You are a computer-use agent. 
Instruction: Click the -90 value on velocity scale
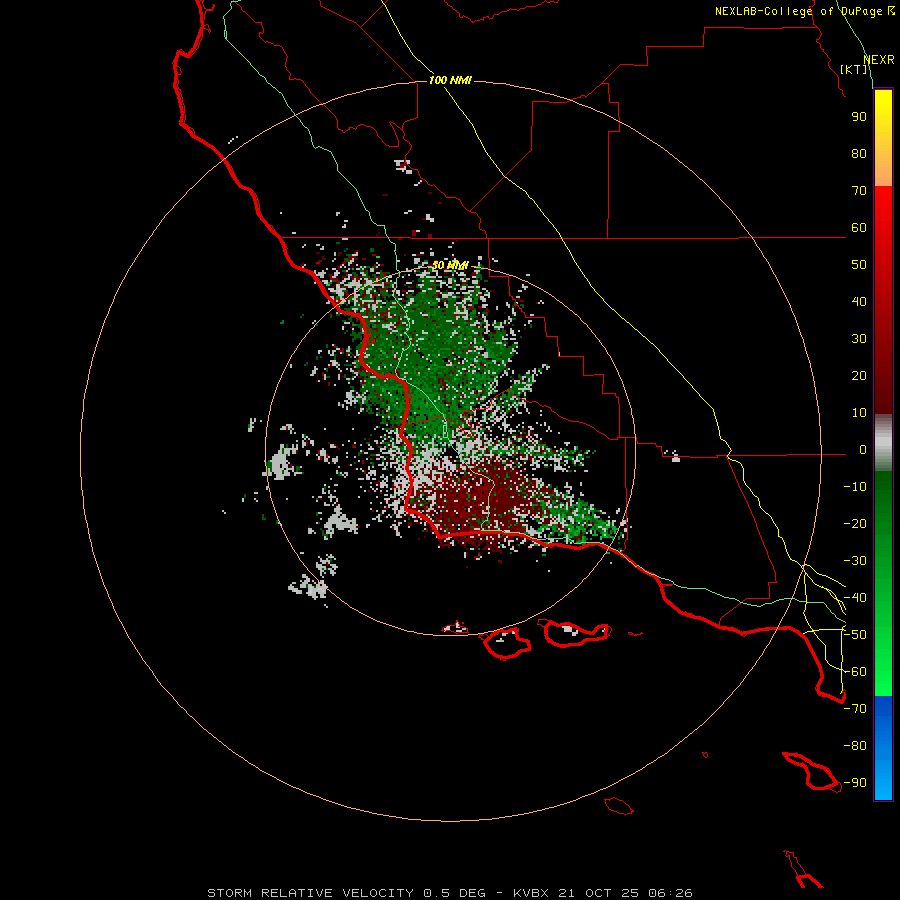(855, 783)
